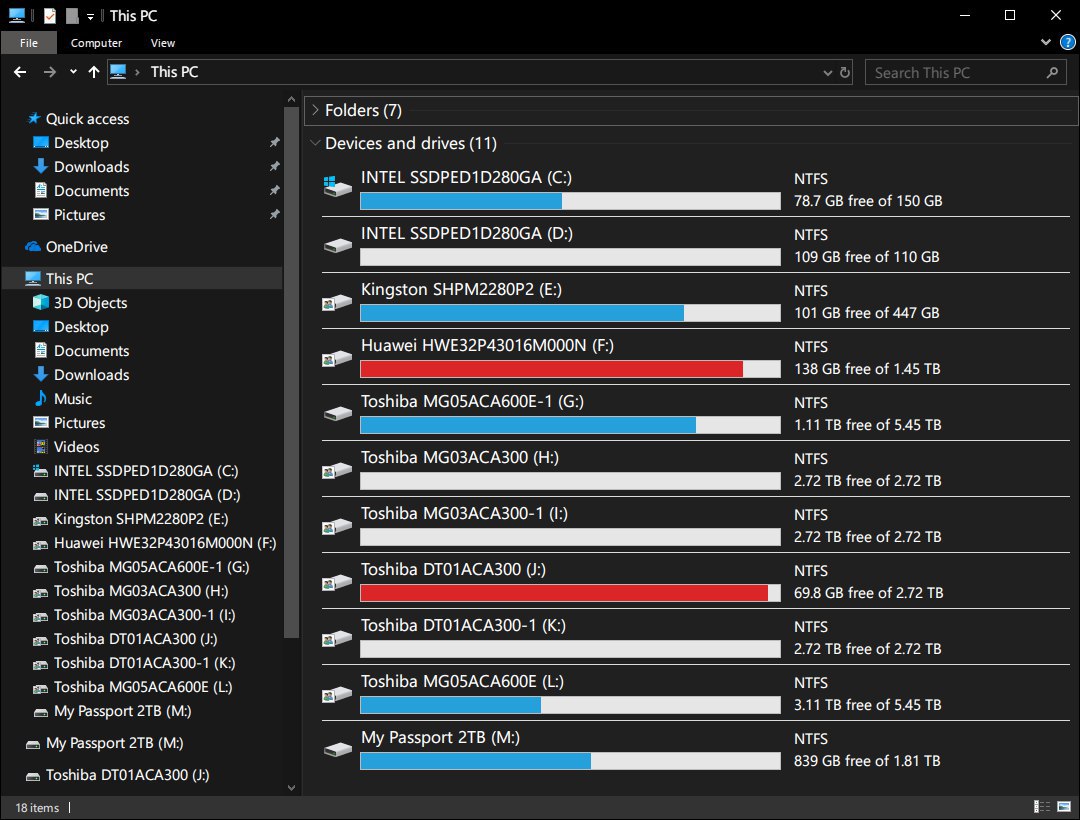The image size is (1080, 820).
Task: Click the 3D Objects folder icon
Action: point(40,303)
